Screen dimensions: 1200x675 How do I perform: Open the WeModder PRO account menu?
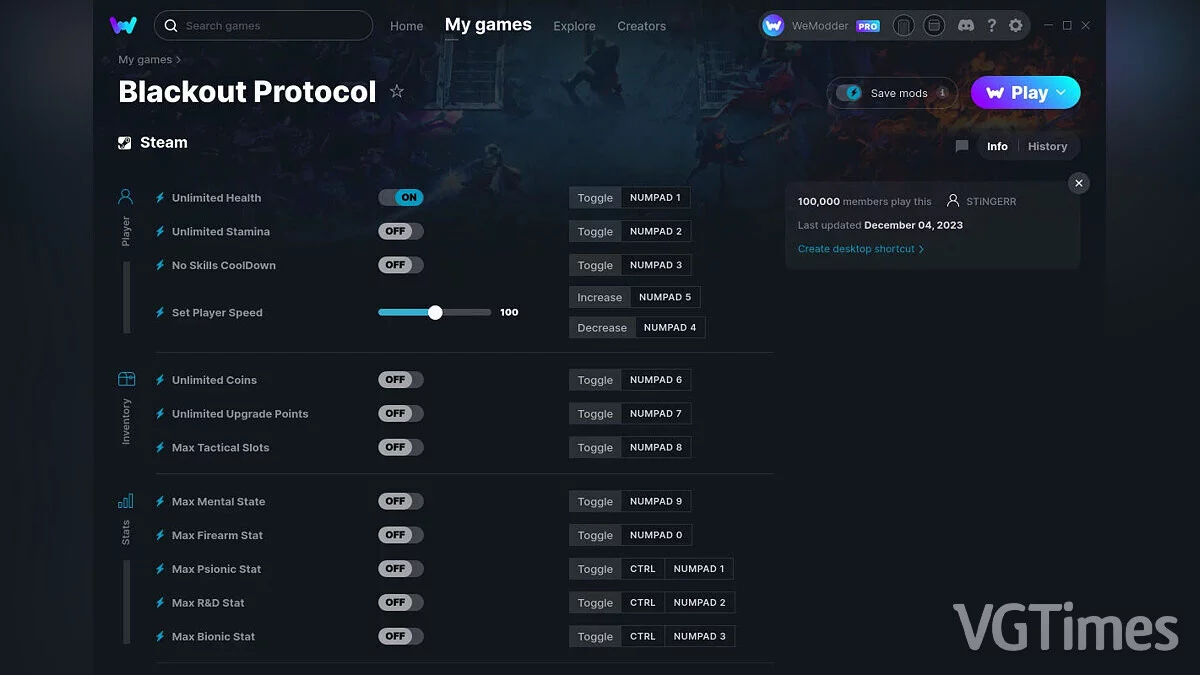[820, 26]
